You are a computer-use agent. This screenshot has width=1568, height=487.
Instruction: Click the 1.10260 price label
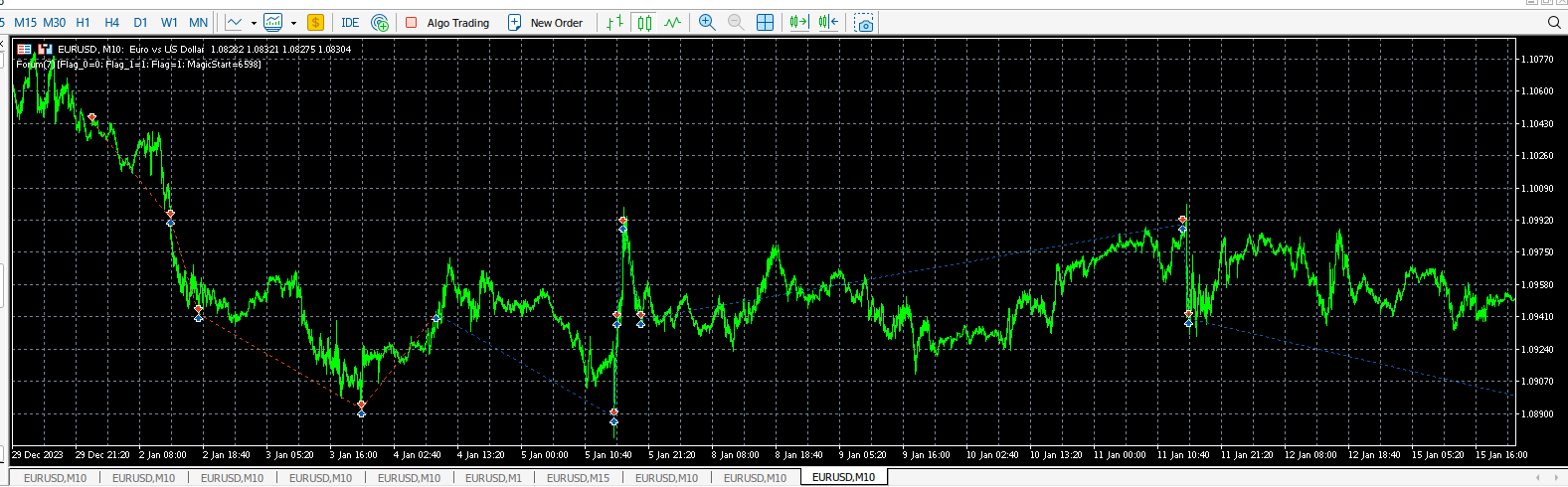pos(1537,156)
